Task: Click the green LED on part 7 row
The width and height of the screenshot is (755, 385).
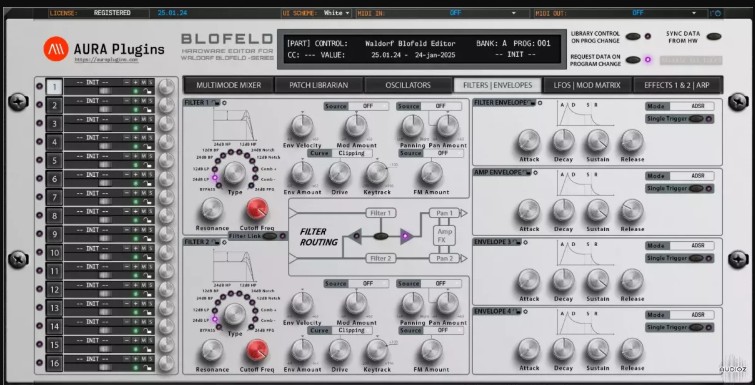Action: click(136, 202)
